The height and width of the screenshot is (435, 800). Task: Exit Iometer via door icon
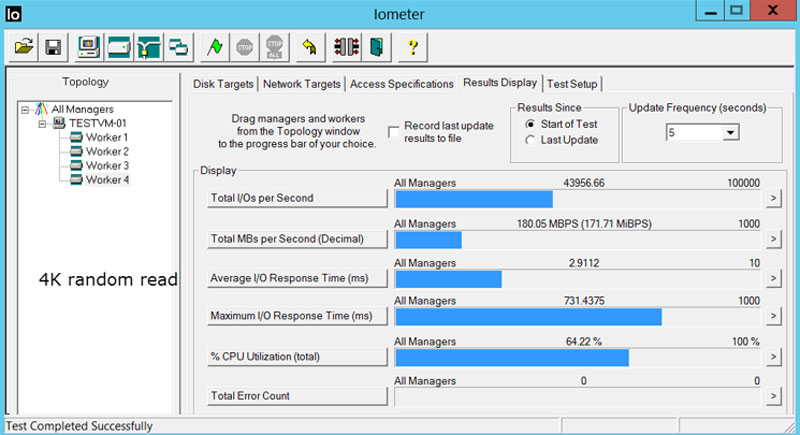click(377, 47)
